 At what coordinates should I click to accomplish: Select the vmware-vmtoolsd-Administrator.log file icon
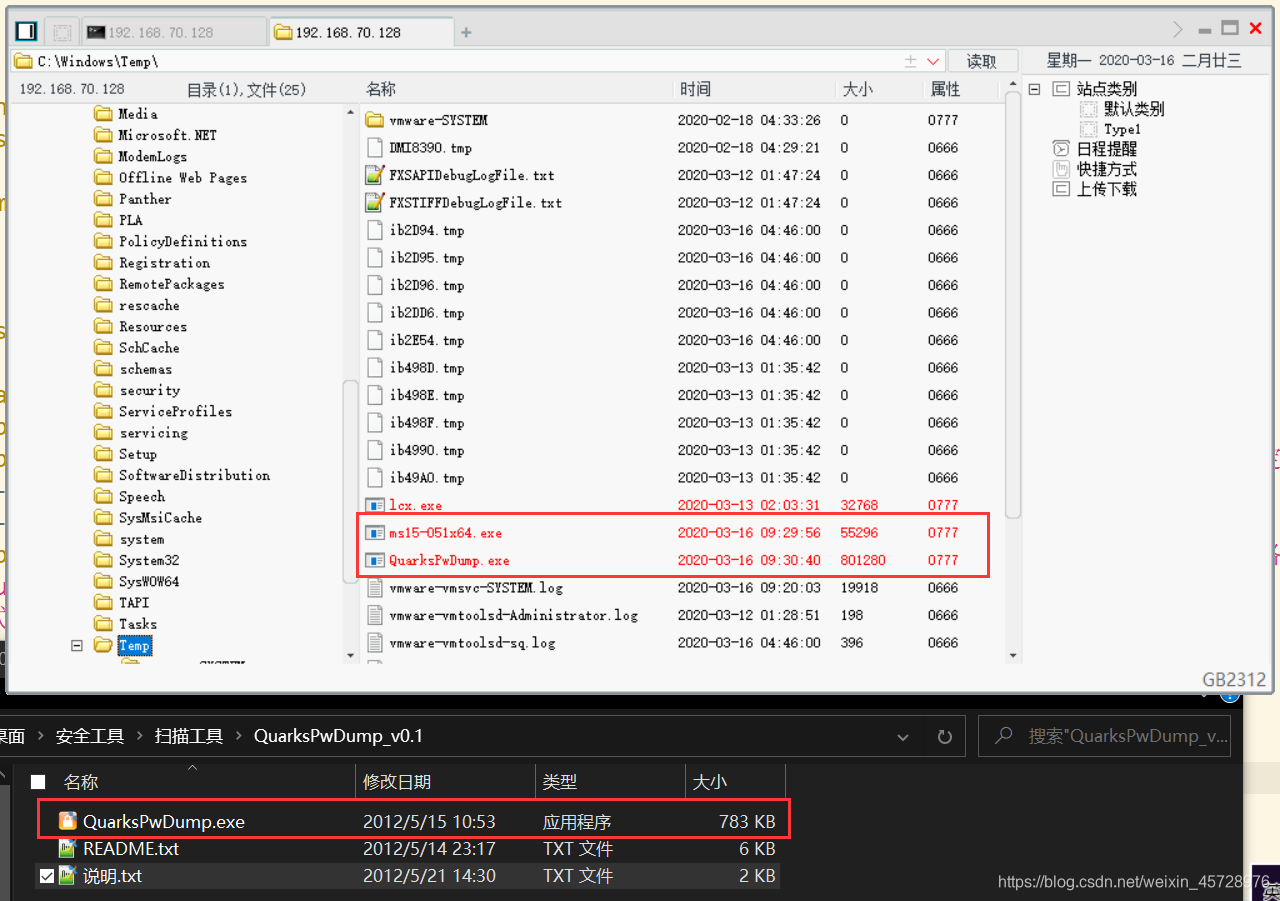point(375,615)
